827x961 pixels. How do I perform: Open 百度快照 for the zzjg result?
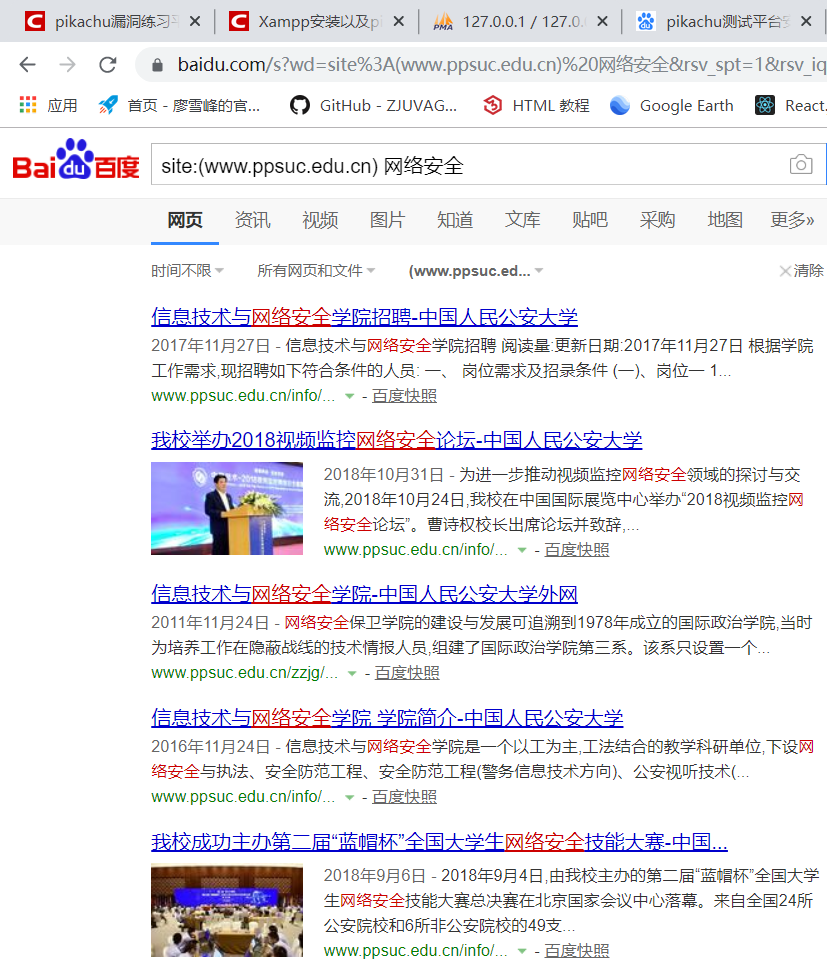(x=407, y=673)
